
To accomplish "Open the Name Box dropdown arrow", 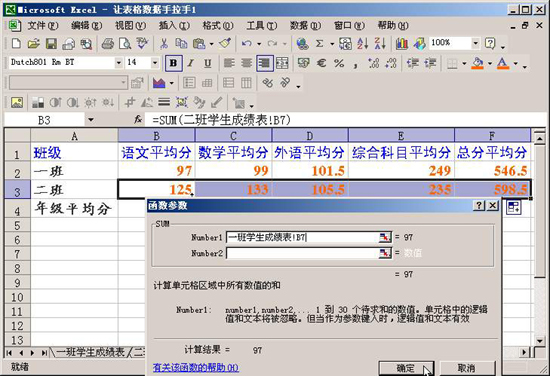I will (x=91, y=120).
